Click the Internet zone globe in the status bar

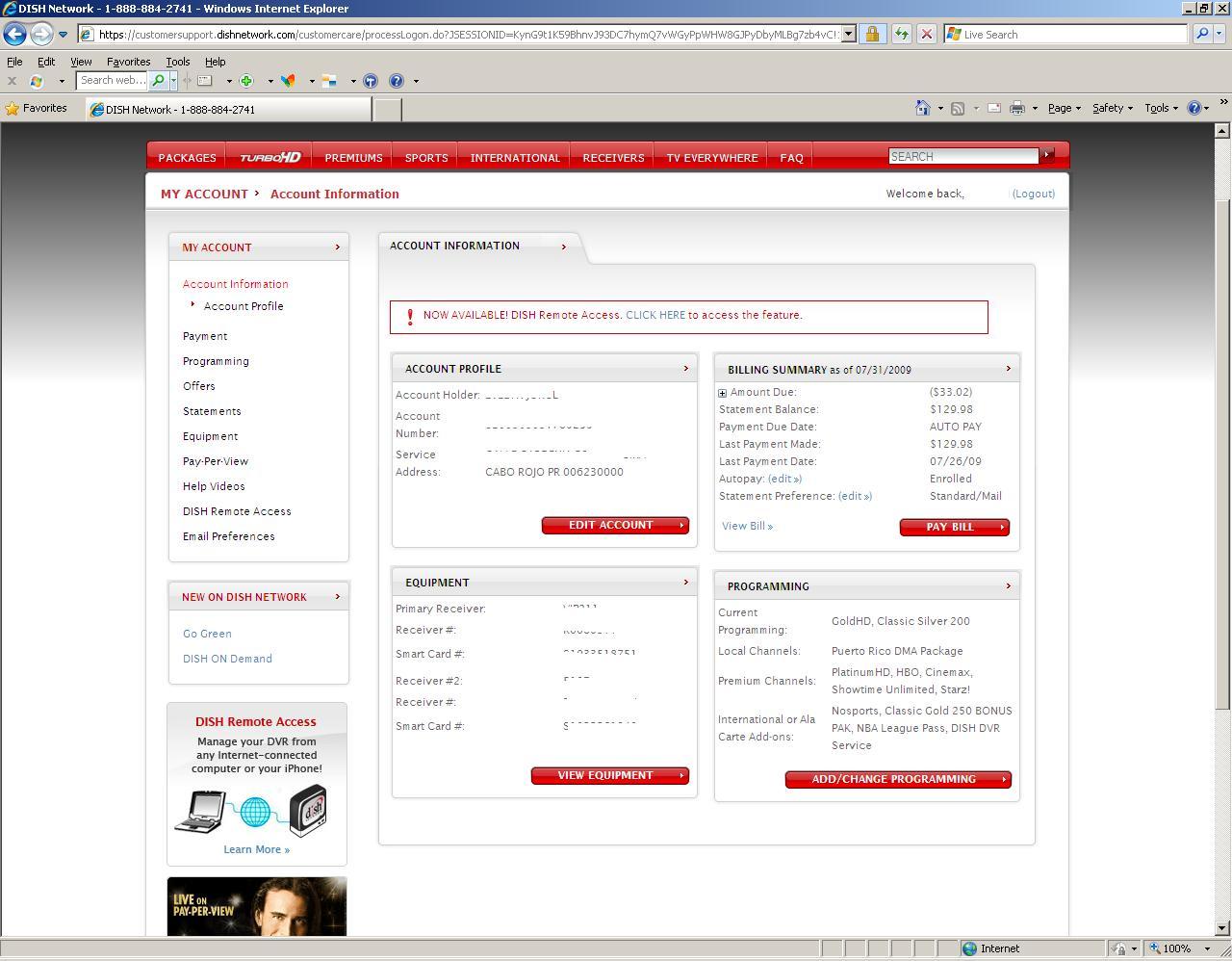[970, 948]
